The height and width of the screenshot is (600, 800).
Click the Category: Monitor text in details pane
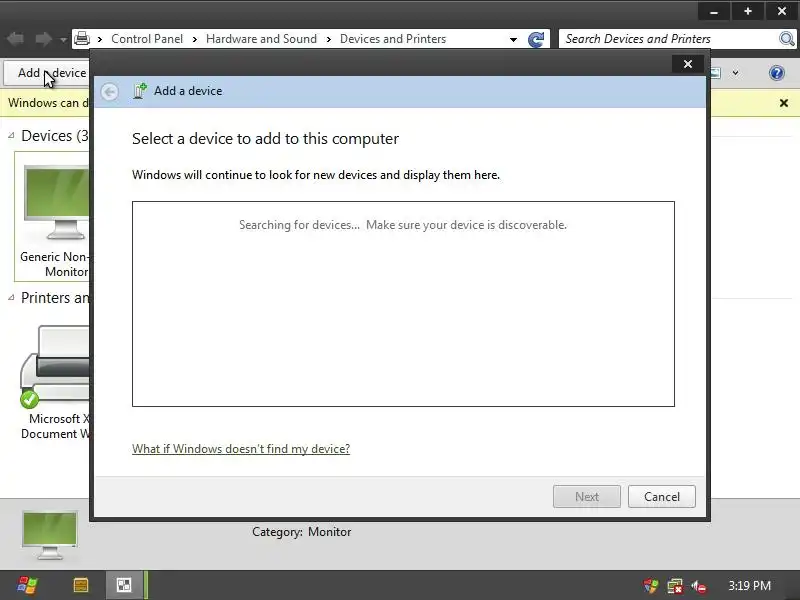coord(302,532)
